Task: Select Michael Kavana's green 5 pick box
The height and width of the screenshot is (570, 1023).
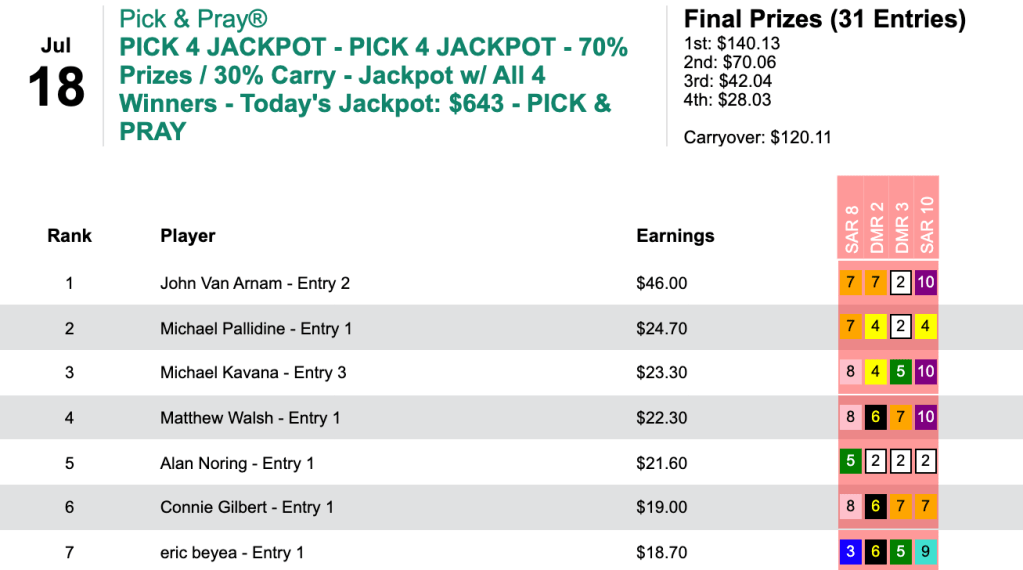Action: pyautogui.click(x=901, y=373)
